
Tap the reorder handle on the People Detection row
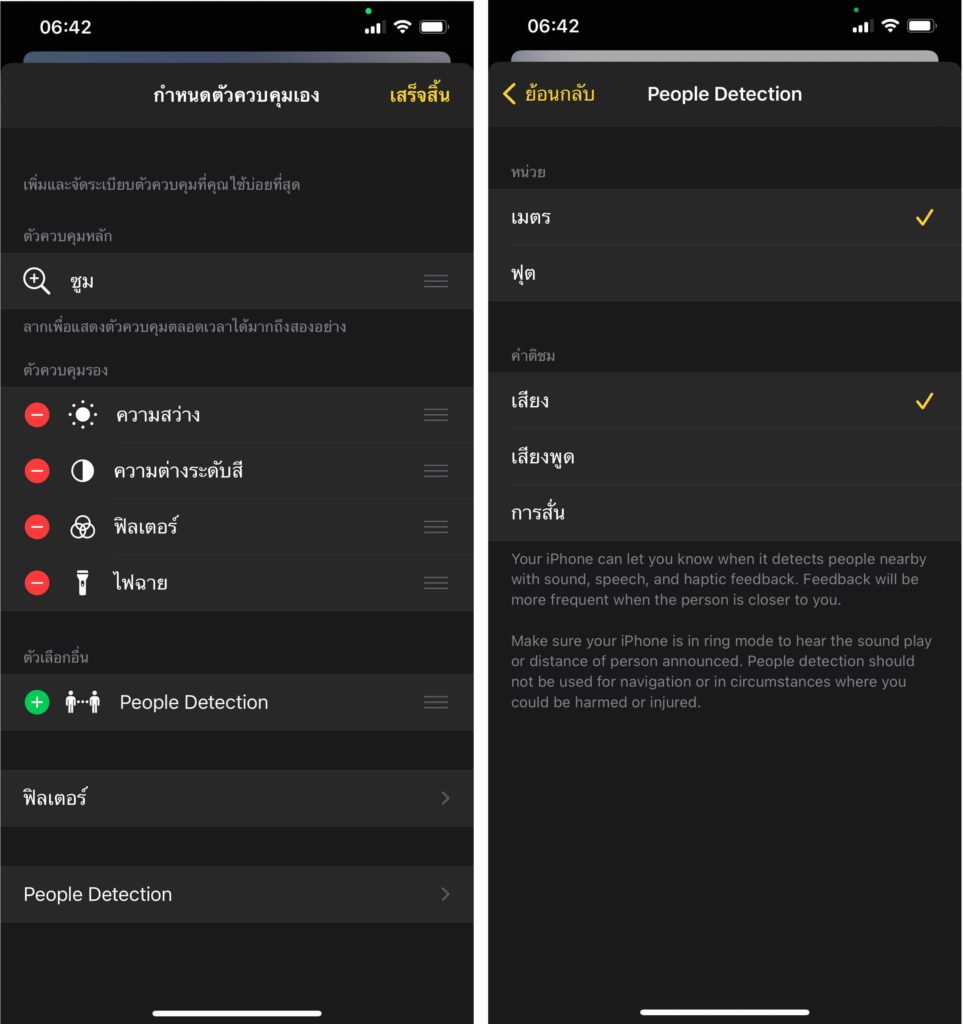(x=435, y=702)
